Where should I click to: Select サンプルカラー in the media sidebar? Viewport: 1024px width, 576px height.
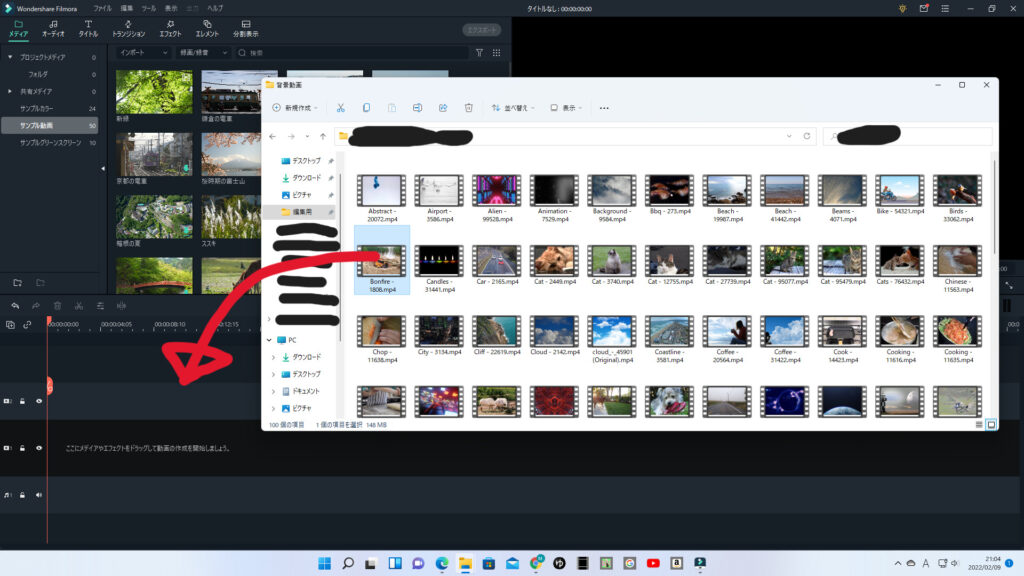pos(37,108)
